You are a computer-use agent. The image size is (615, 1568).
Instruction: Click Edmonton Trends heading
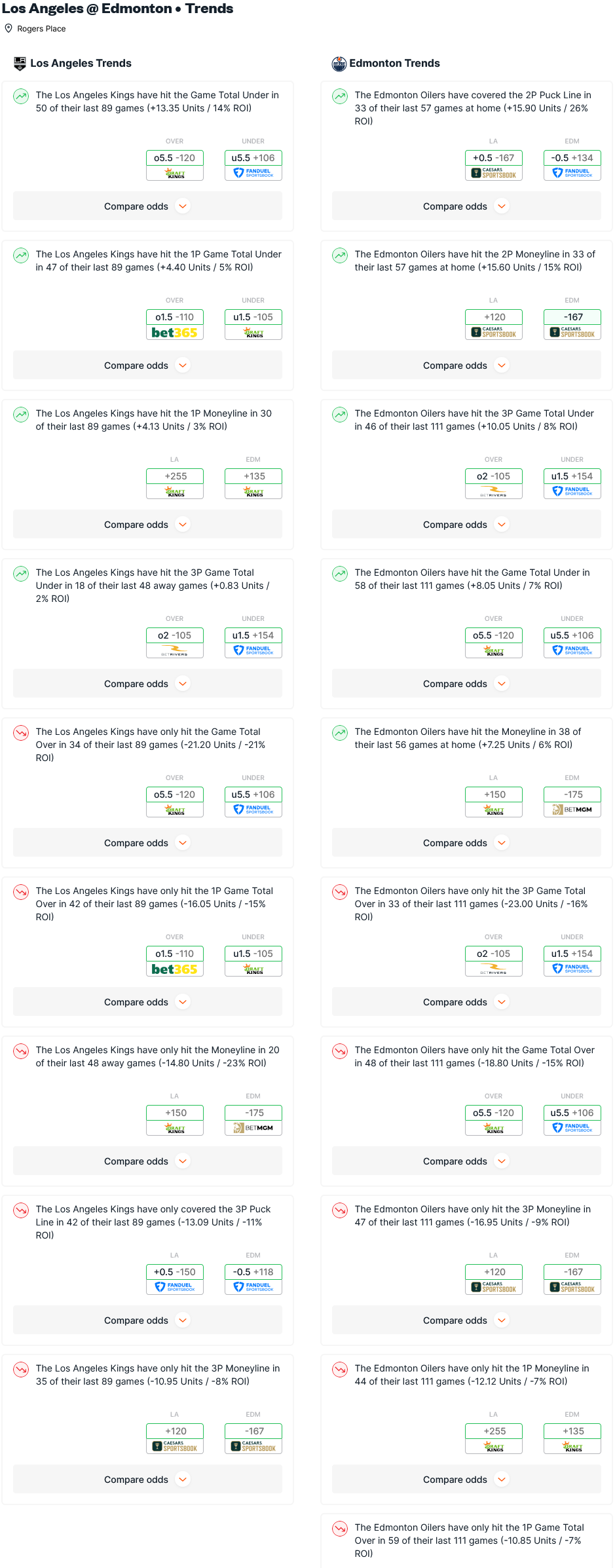pyautogui.click(x=394, y=64)
